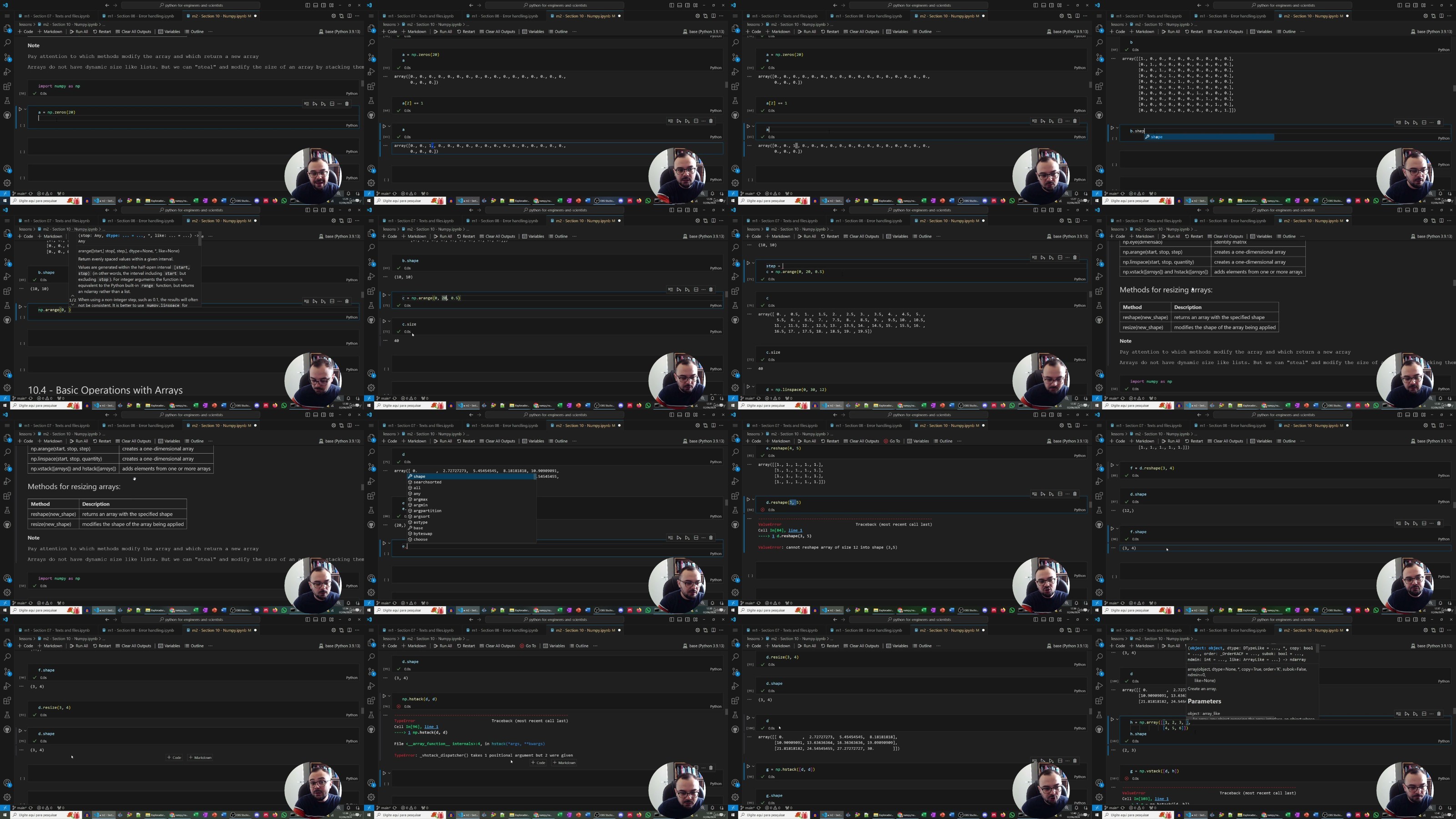The image size is (1456, 819).
Task: Open Search view in the ValueError reshape frame
Action: click(x=735, y=452)
